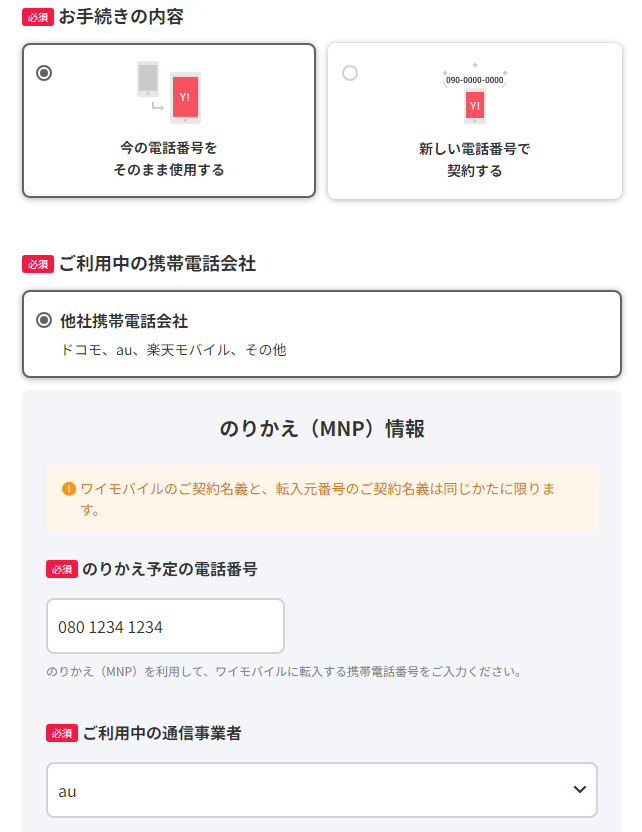Screen dimensions: 642x832
Task: Click the 必須 badge beside お手続きの内容
Action: click(x=38, y=18)
